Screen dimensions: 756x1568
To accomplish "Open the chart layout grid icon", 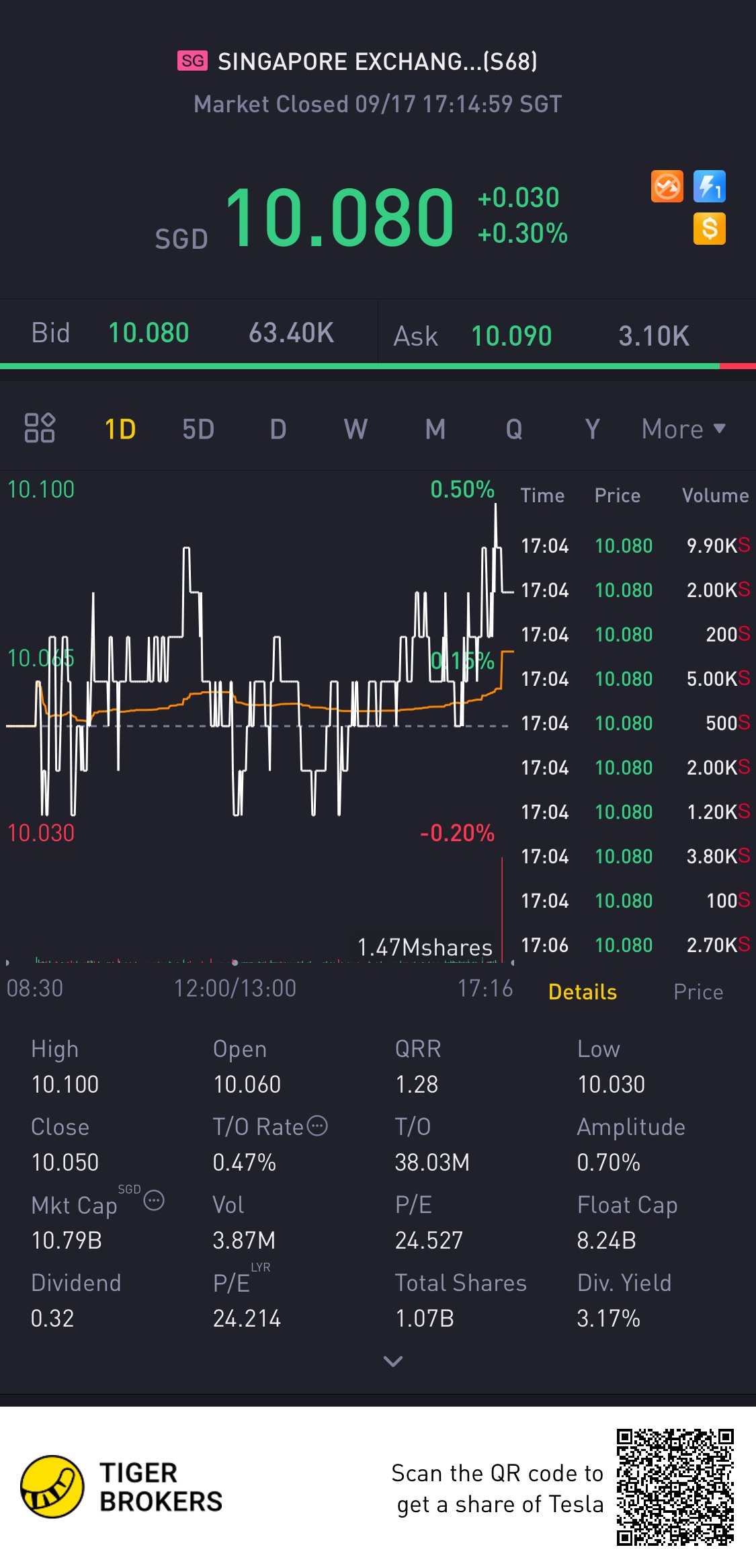I will (x=40, y=428).
